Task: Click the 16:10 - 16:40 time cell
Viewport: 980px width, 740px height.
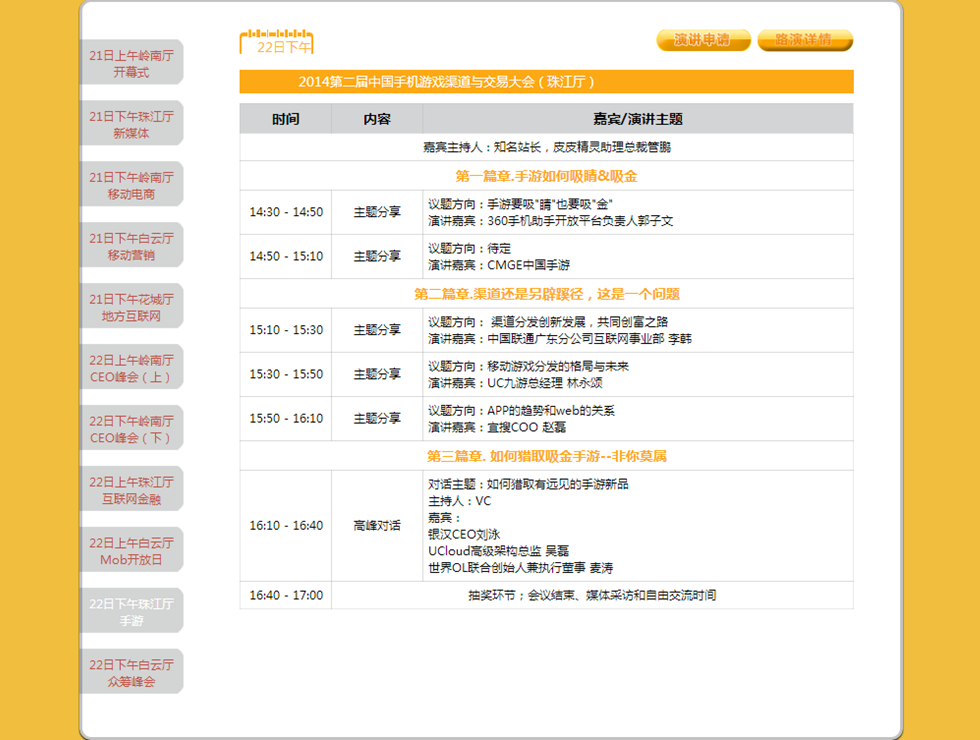Action: tap(286, 526)
